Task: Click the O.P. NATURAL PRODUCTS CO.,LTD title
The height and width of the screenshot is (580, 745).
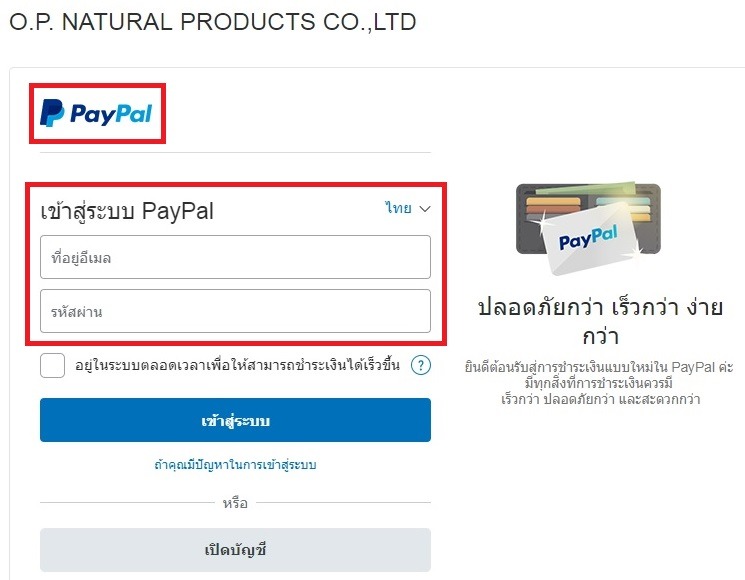Action: [212, 22]
